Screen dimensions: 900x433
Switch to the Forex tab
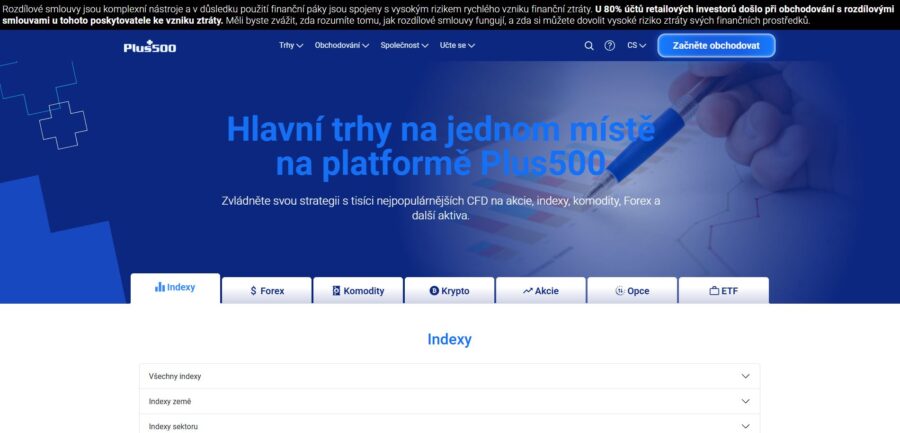tap(267, 291)
